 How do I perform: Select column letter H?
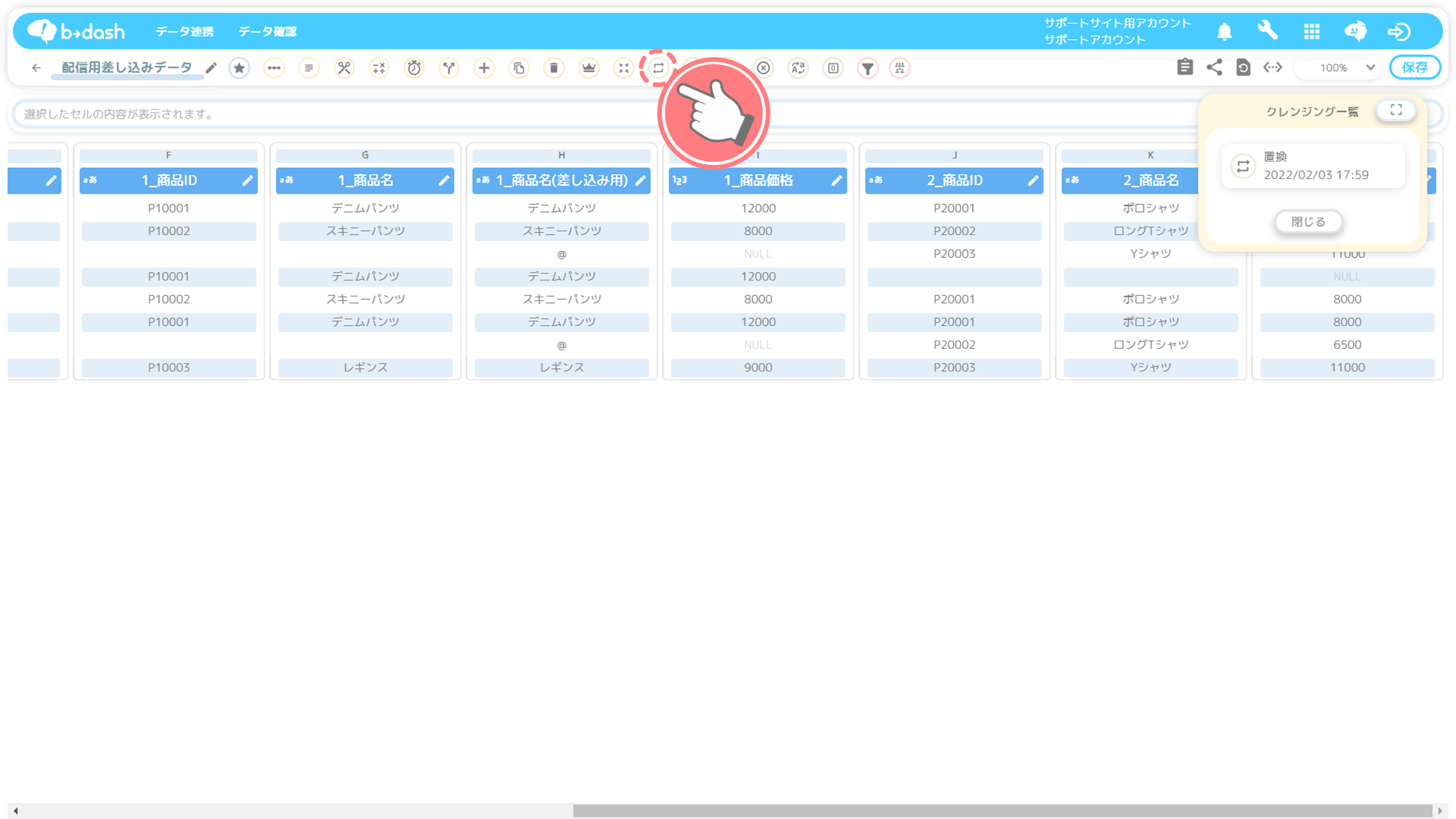pos(562,155)
